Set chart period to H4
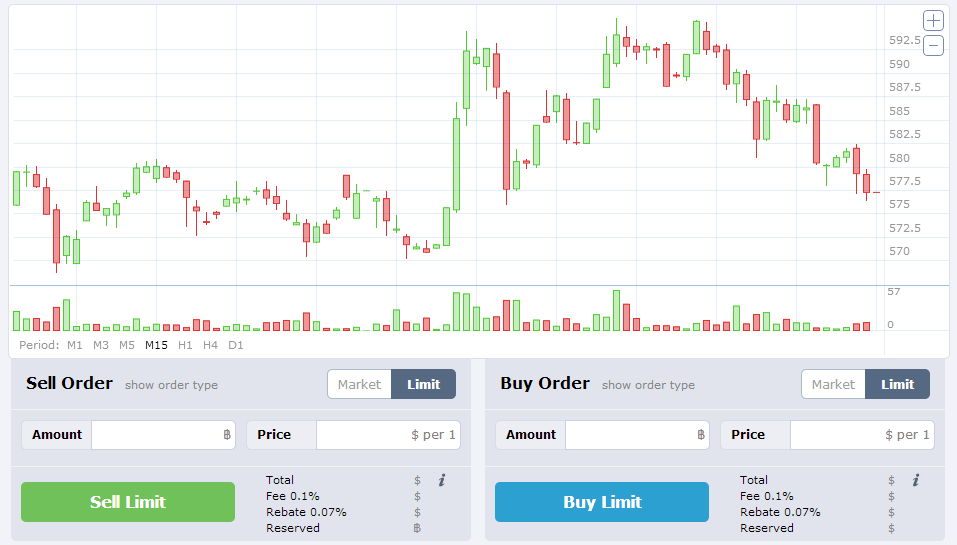This screenshot has height=545, width=957. pyautogui.click(x=210, y=345)
